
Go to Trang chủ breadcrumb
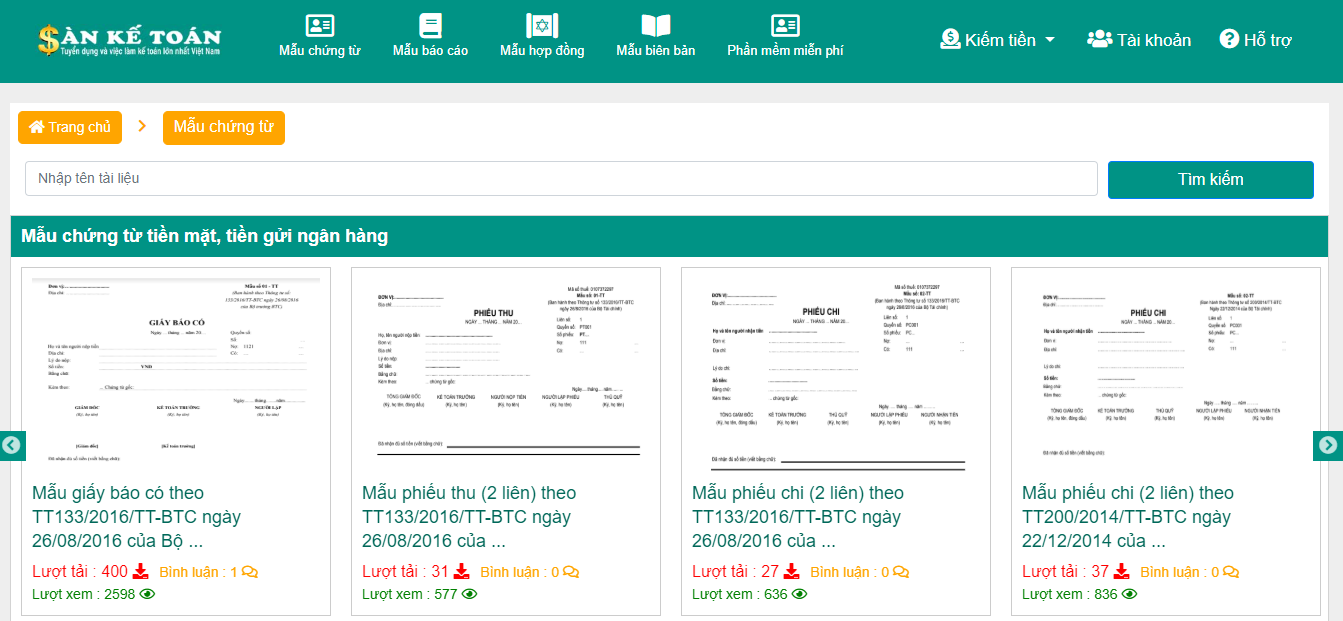(x=70, y=127)
